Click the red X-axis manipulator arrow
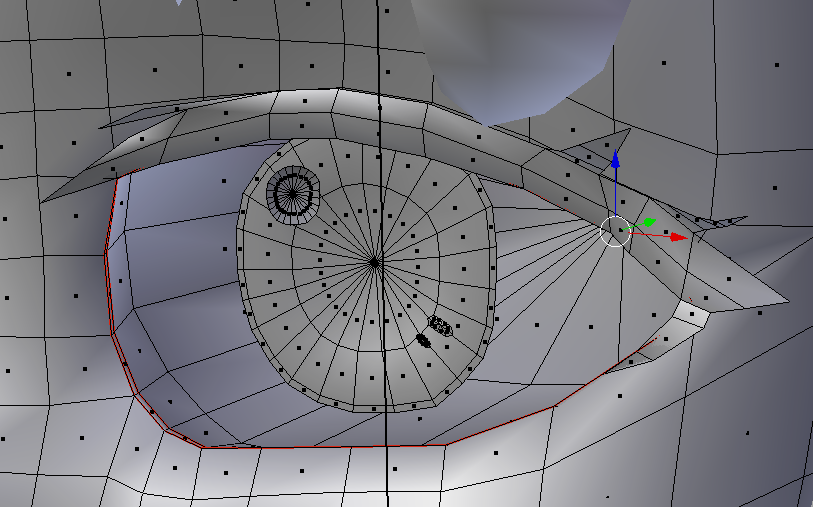This screenshot has height=507, width=813. tap(679, 237)
